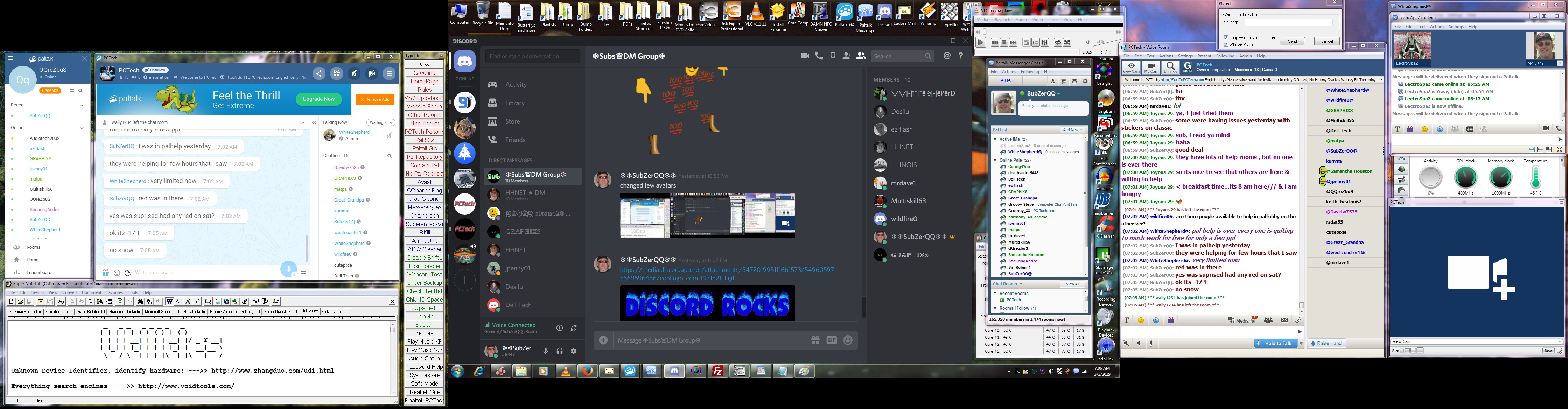Click View Cam in PCTech Voice Room
Viewport: 1568px width, 409px height.
[x=1131, y=67]
